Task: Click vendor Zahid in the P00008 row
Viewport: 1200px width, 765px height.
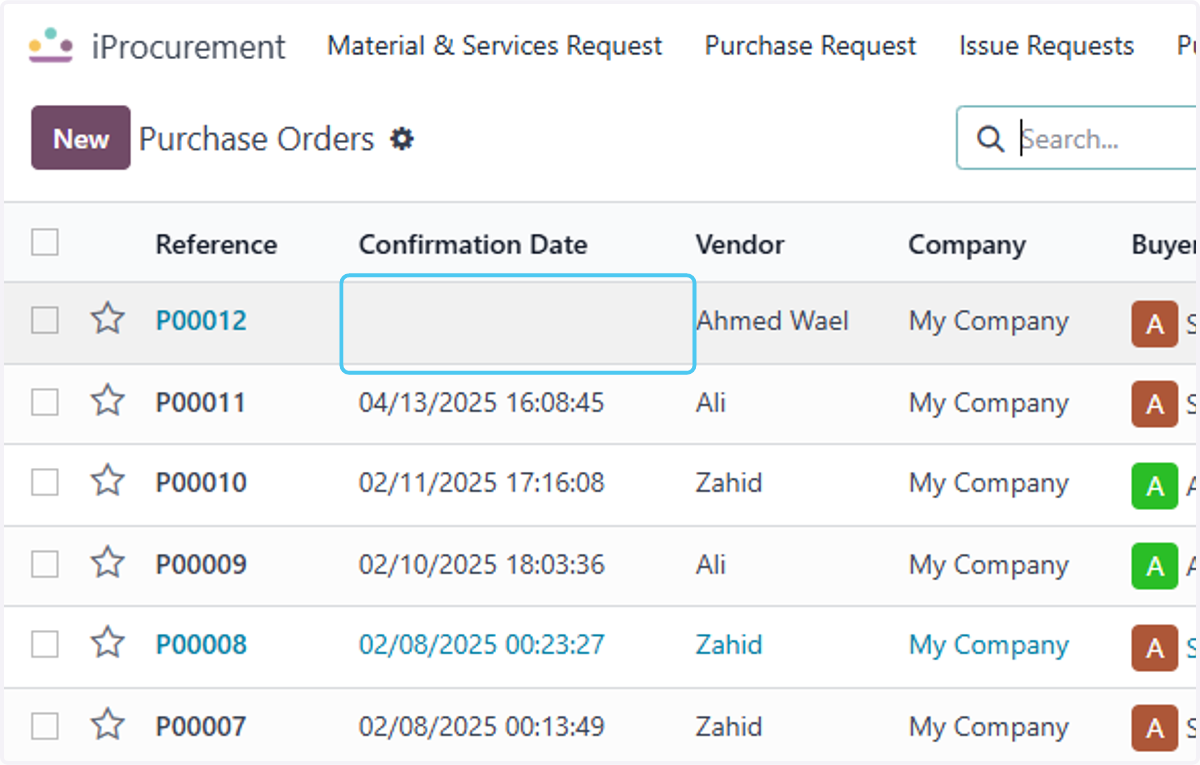Action: (729, 645)
